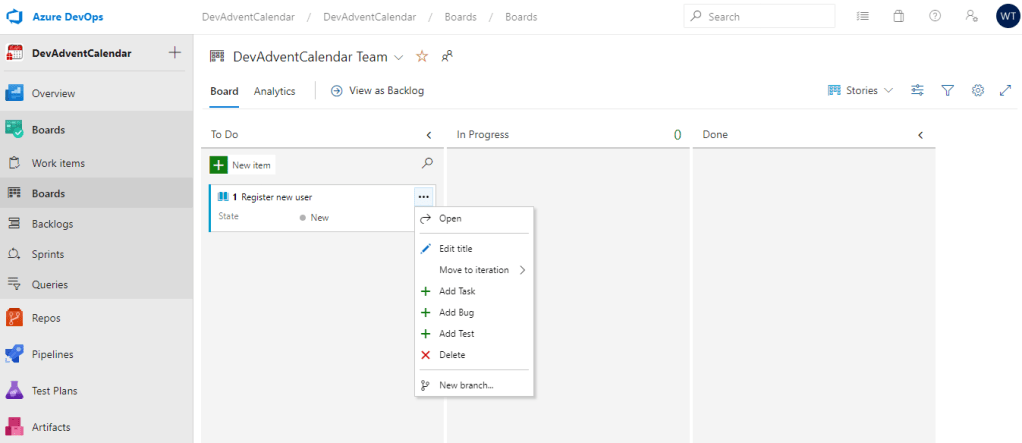Collapse the Done column

[920, 134]
